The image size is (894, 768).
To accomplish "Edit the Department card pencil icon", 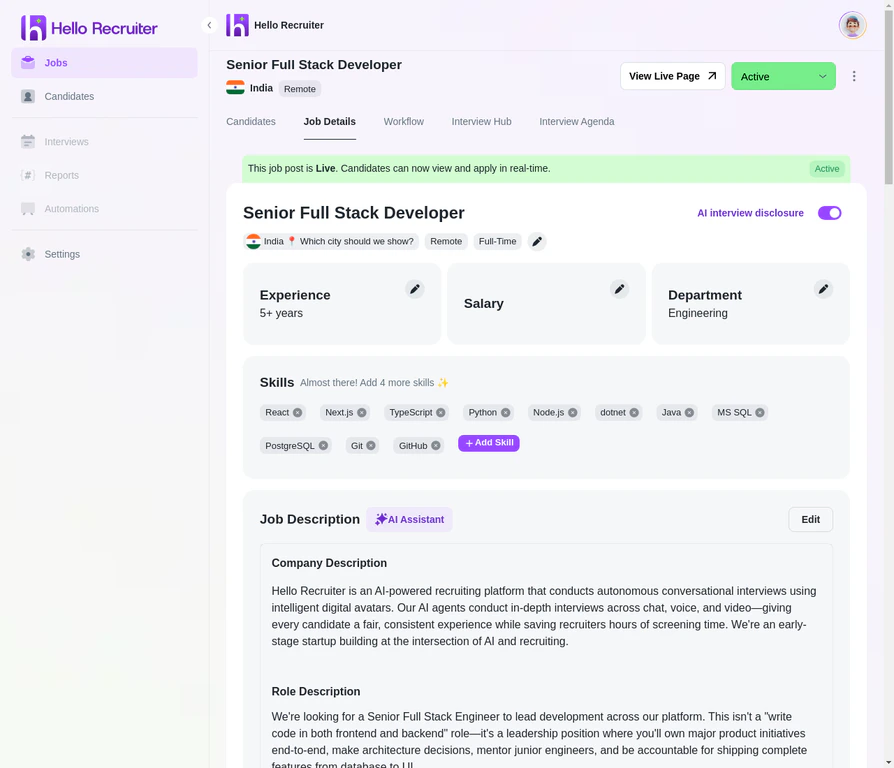I will pyautogui.click(x=823, y=289).
